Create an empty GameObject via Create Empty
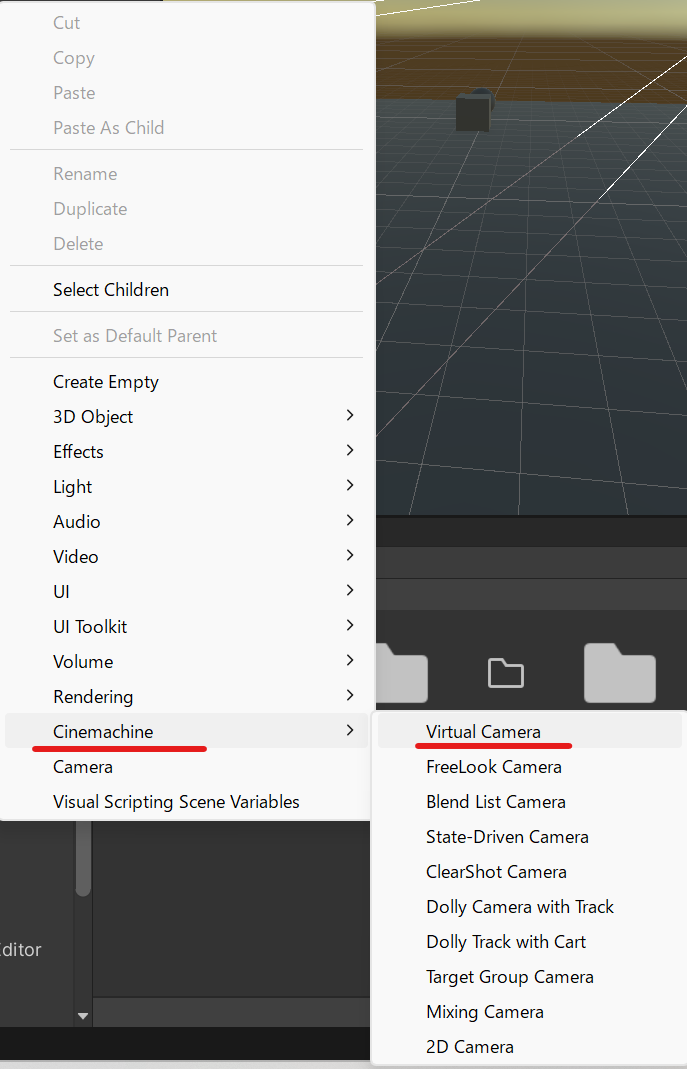 105,381
